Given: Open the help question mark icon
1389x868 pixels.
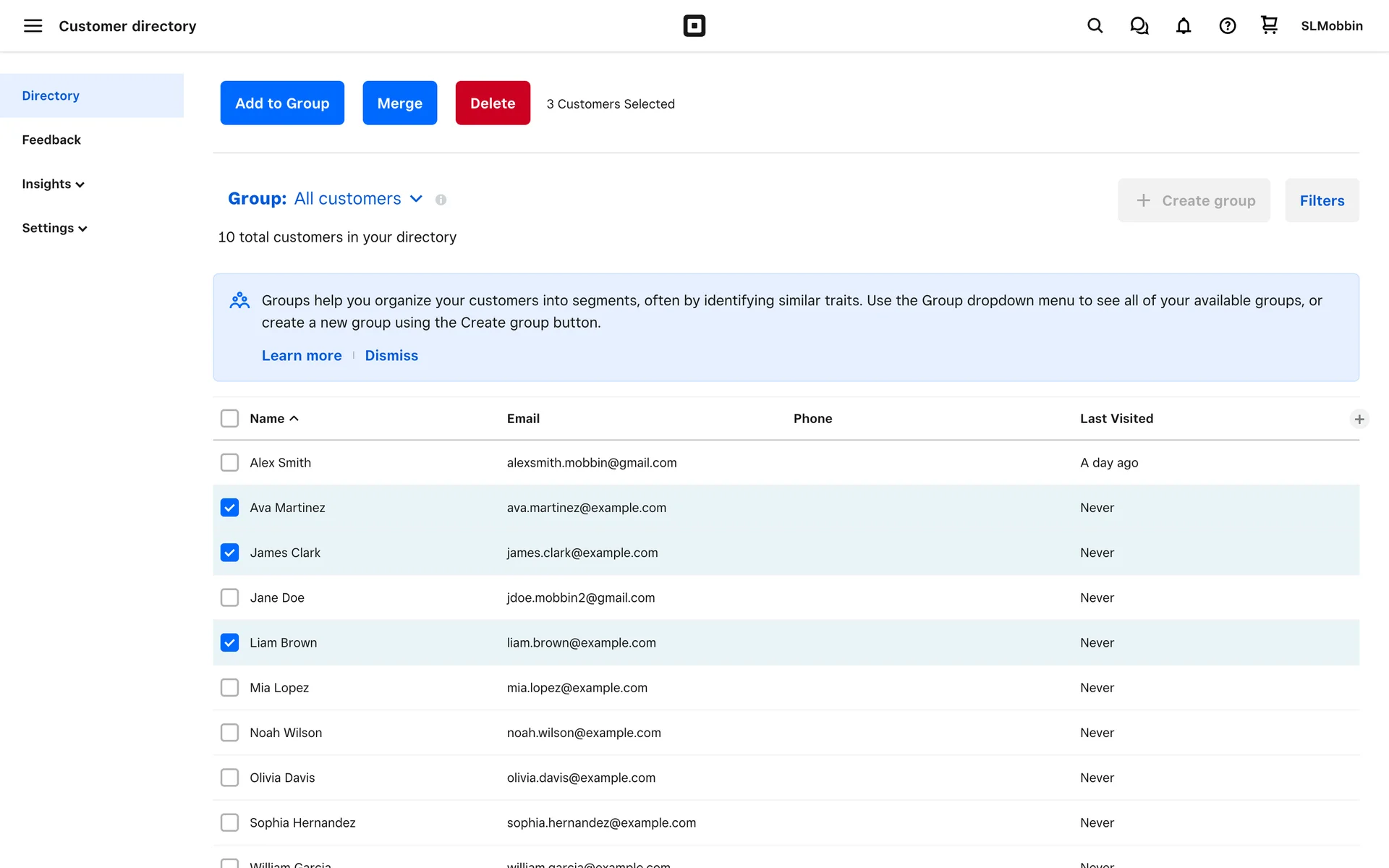Looking at the screenshot, I should (1227, 26).
